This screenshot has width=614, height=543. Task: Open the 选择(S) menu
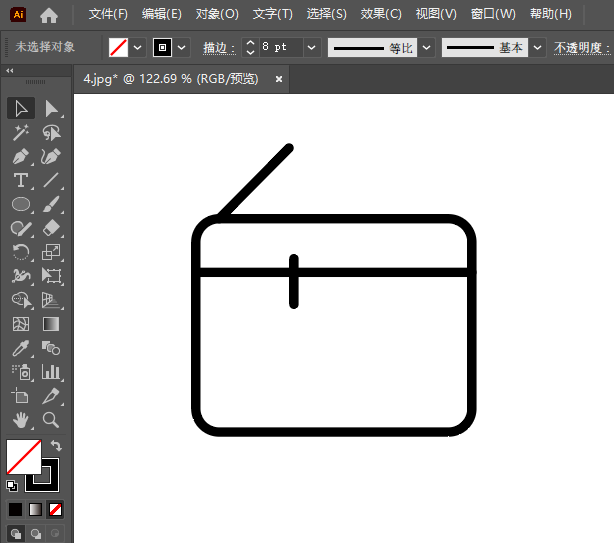click(x=327, y=14)
